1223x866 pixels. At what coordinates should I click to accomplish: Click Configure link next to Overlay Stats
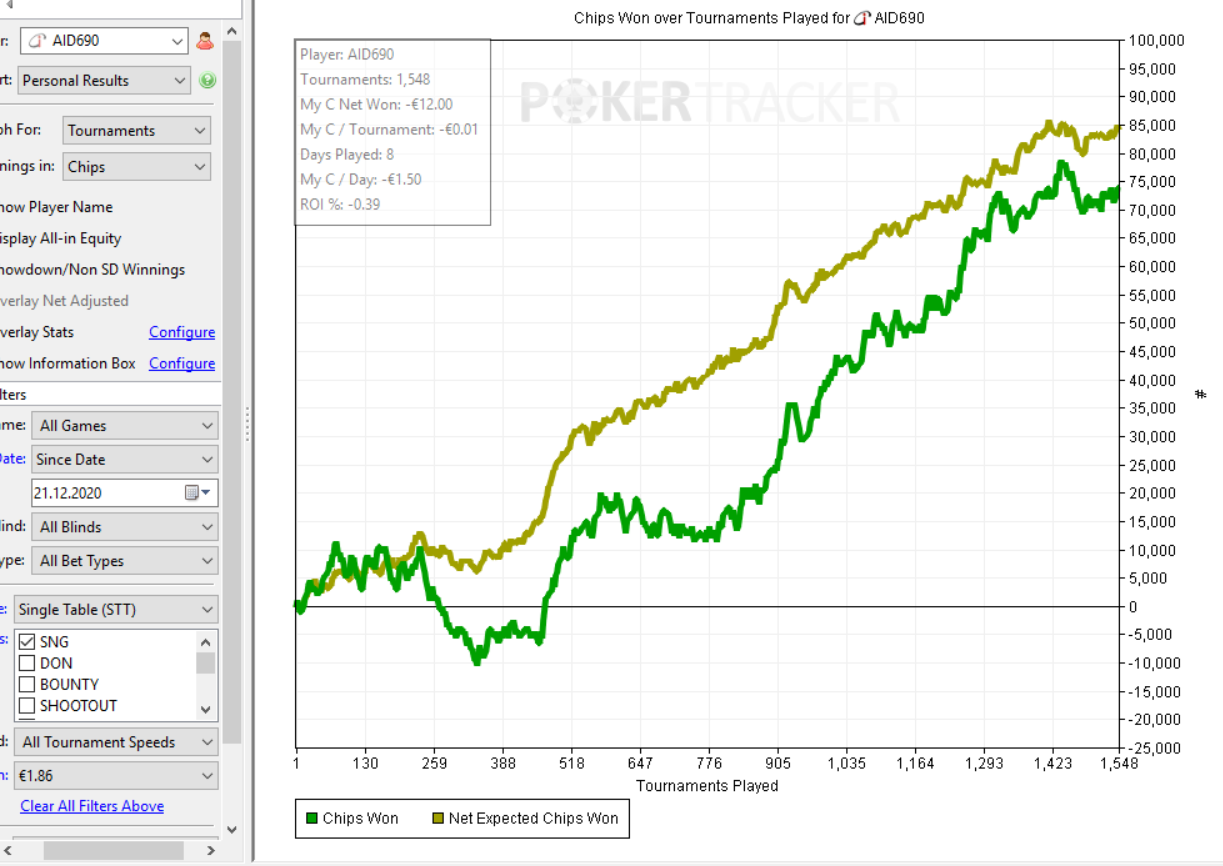pyautogui.click(x=182, y=332)
